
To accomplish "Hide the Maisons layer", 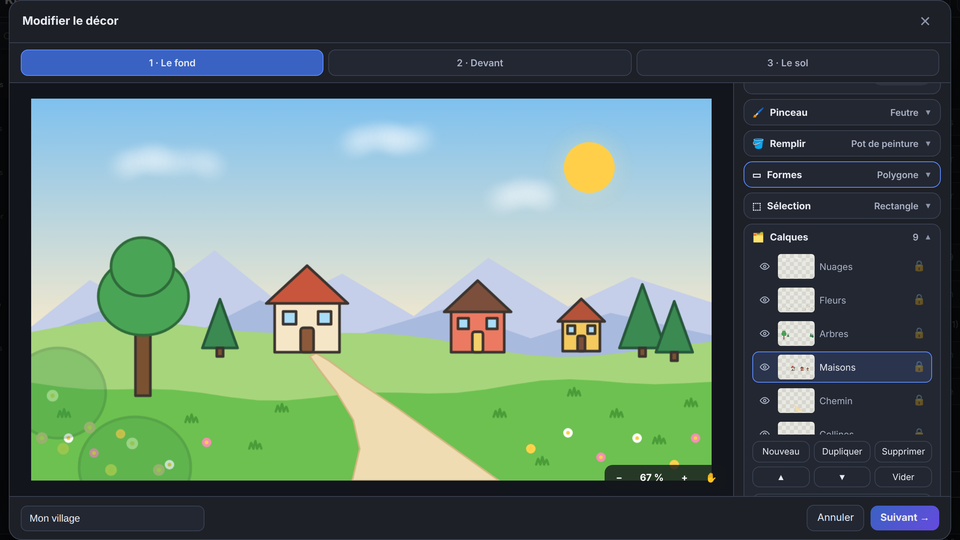I will click(765, 367).
